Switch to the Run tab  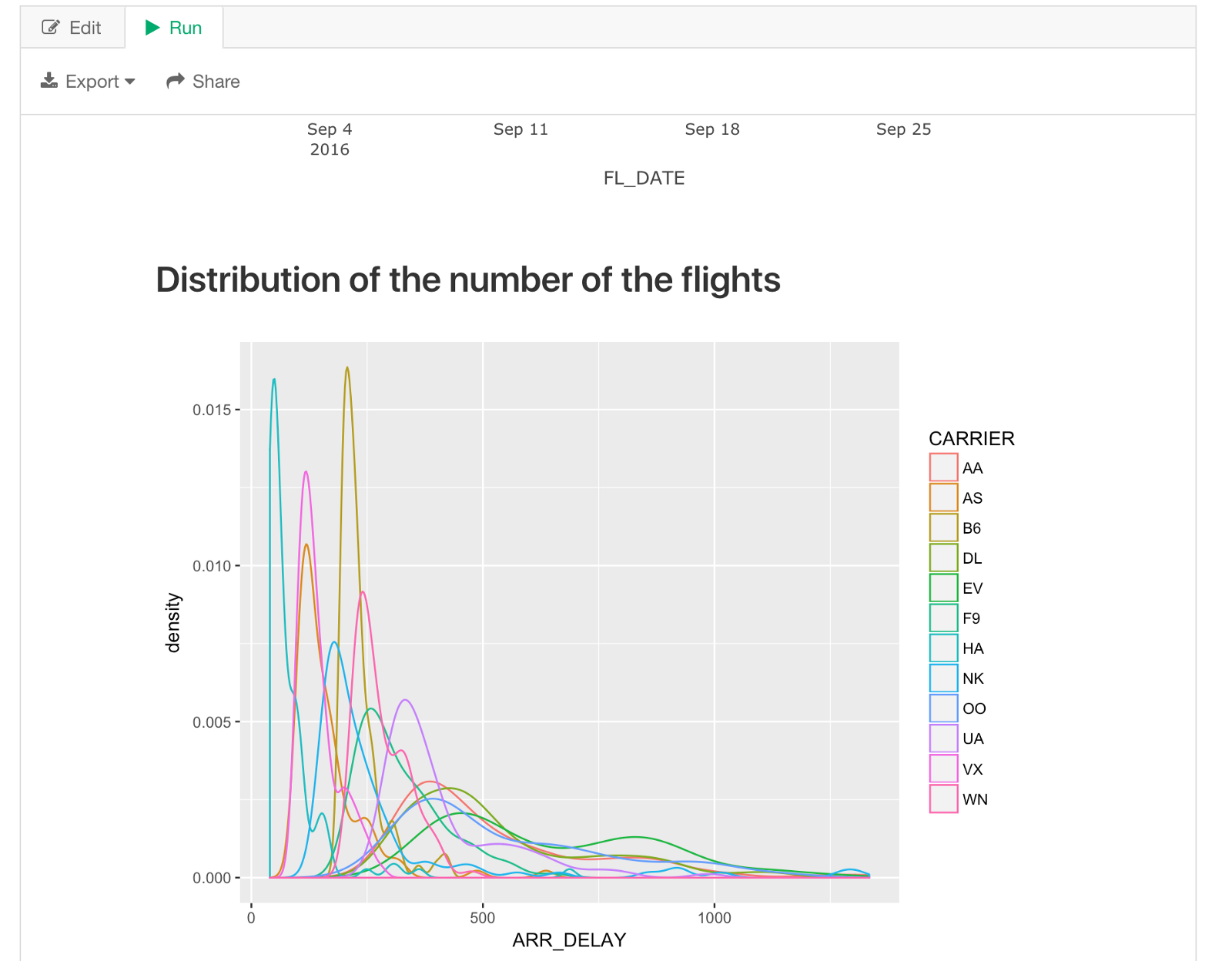pyautogui.click(x=175, y=28)
